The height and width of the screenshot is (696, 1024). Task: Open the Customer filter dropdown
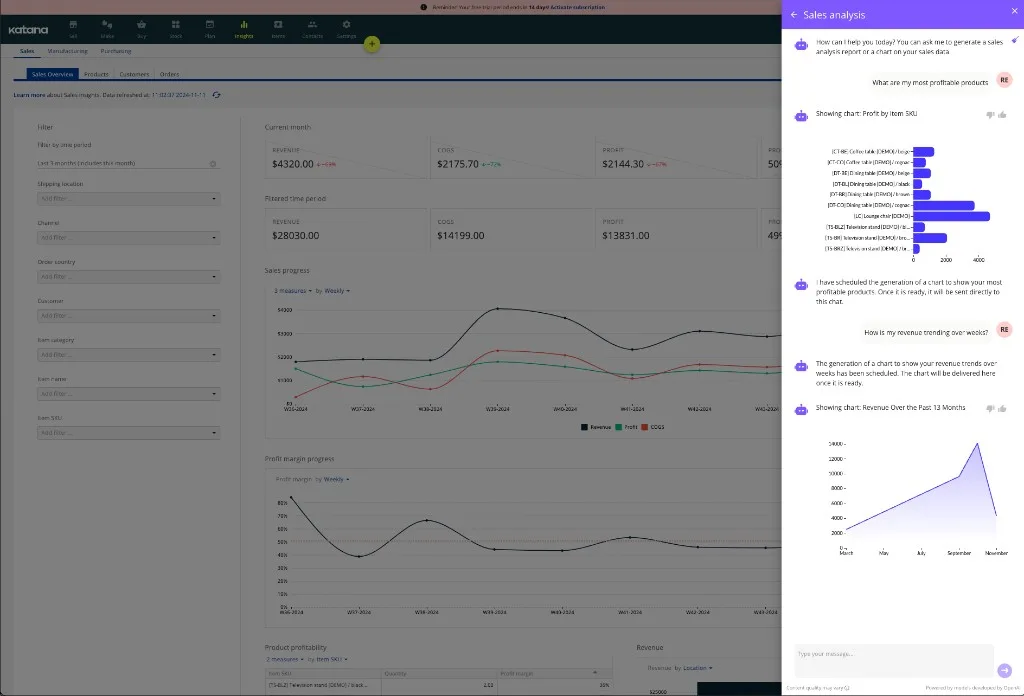[x=129, y=316]
